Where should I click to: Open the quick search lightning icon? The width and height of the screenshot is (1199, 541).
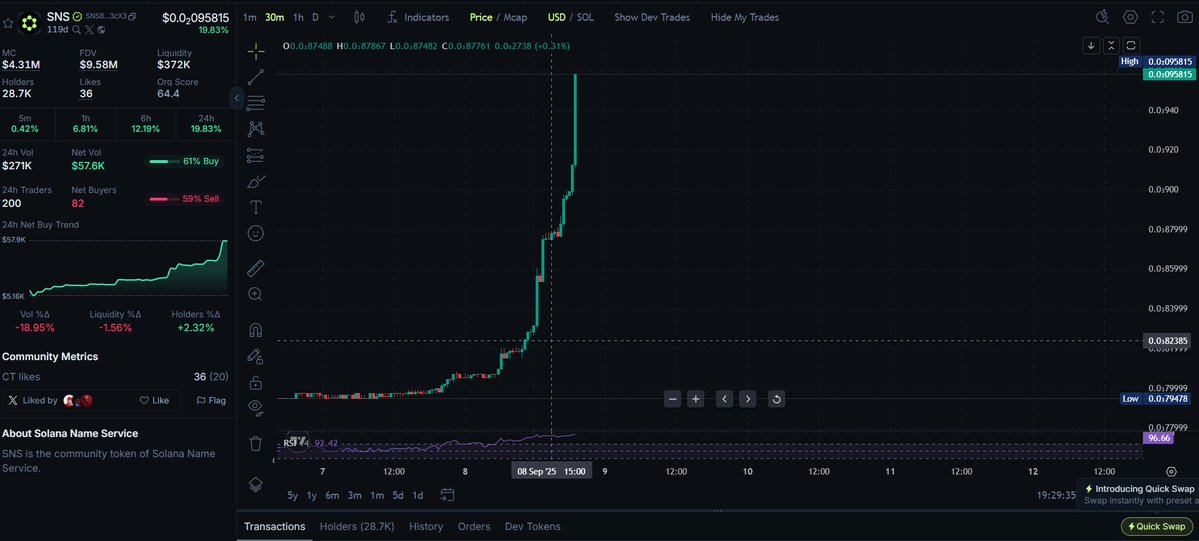point(1102,17)
